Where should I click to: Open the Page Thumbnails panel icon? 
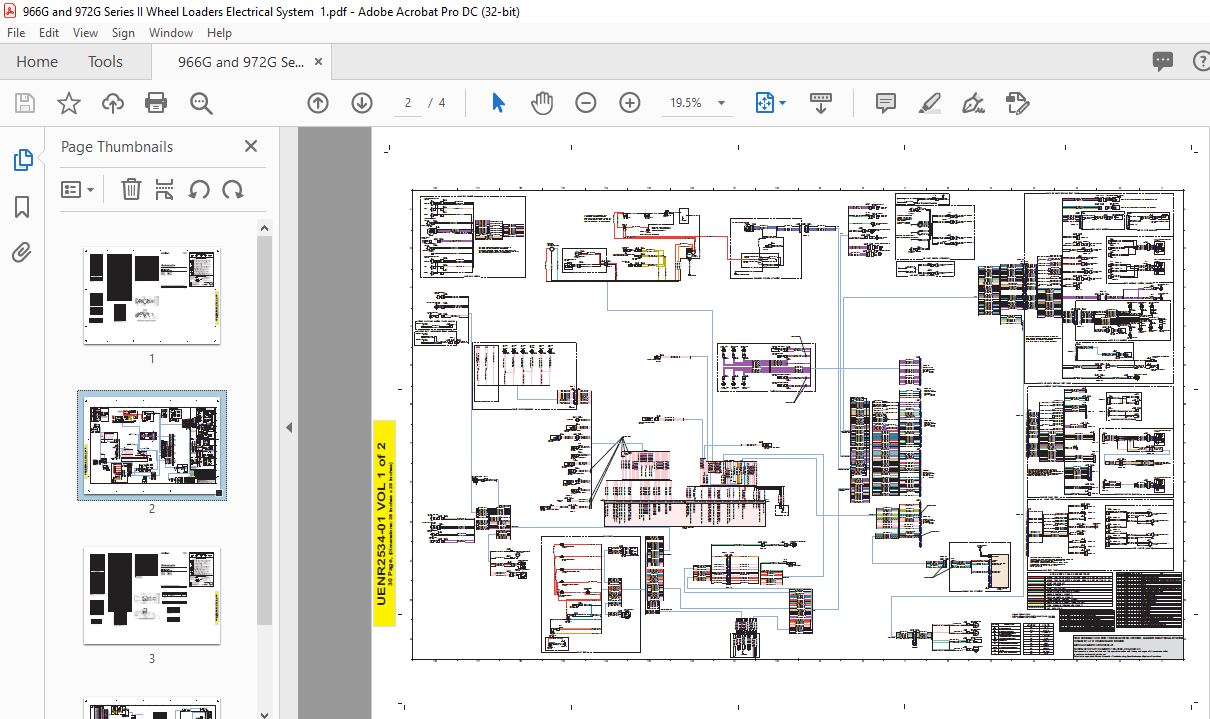point(22,160)
